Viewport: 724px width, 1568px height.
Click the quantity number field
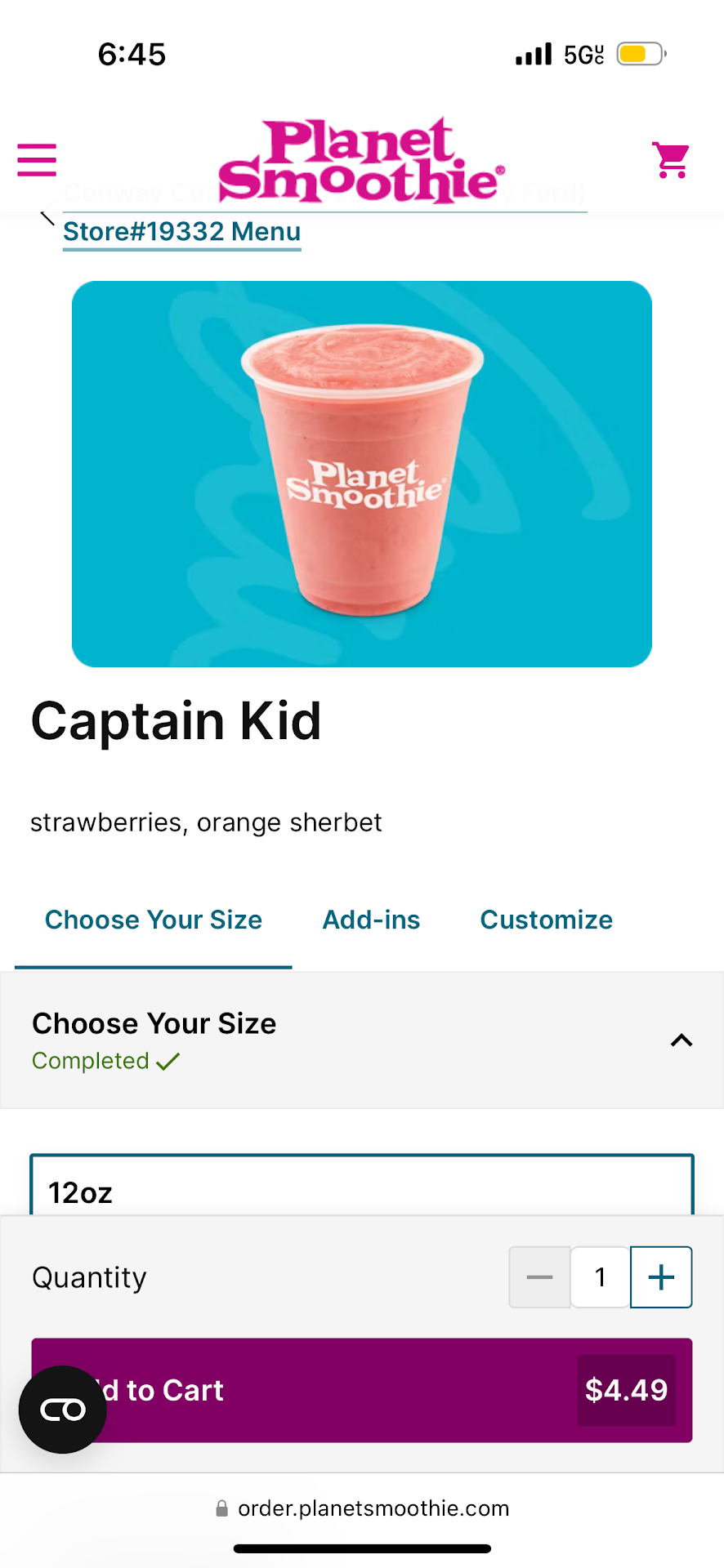click(x=600, y=1276)
